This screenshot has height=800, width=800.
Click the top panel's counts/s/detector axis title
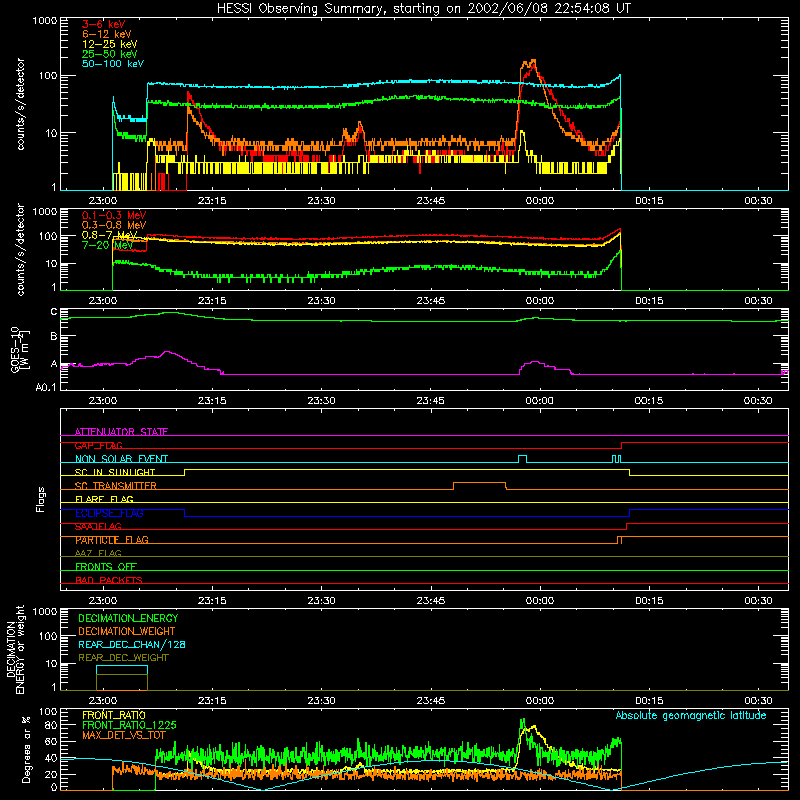point(20,104)
